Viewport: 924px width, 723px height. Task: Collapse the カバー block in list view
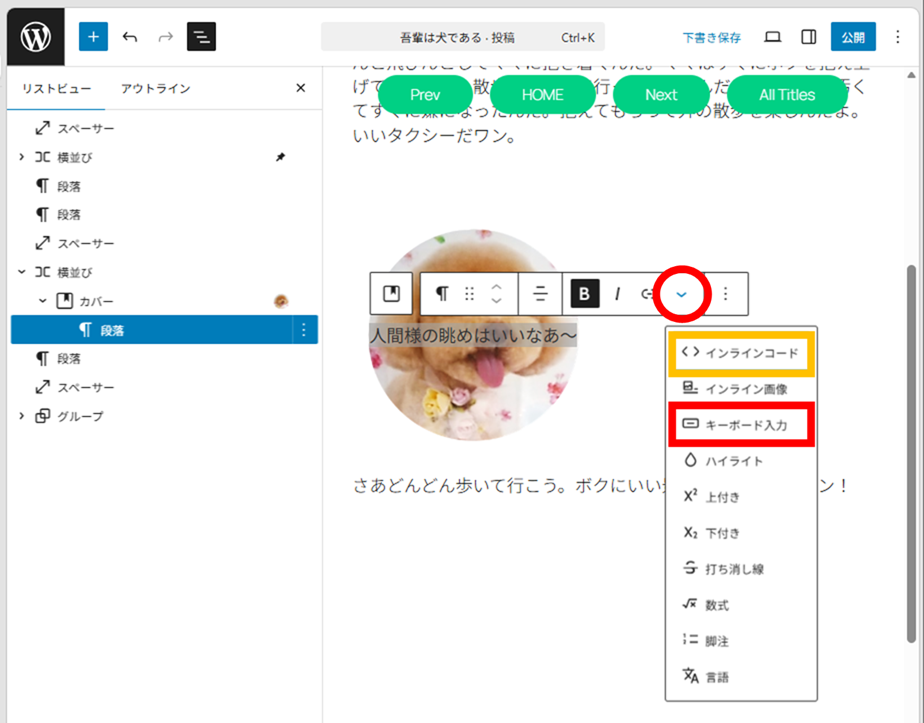click(x=42, y=301)
